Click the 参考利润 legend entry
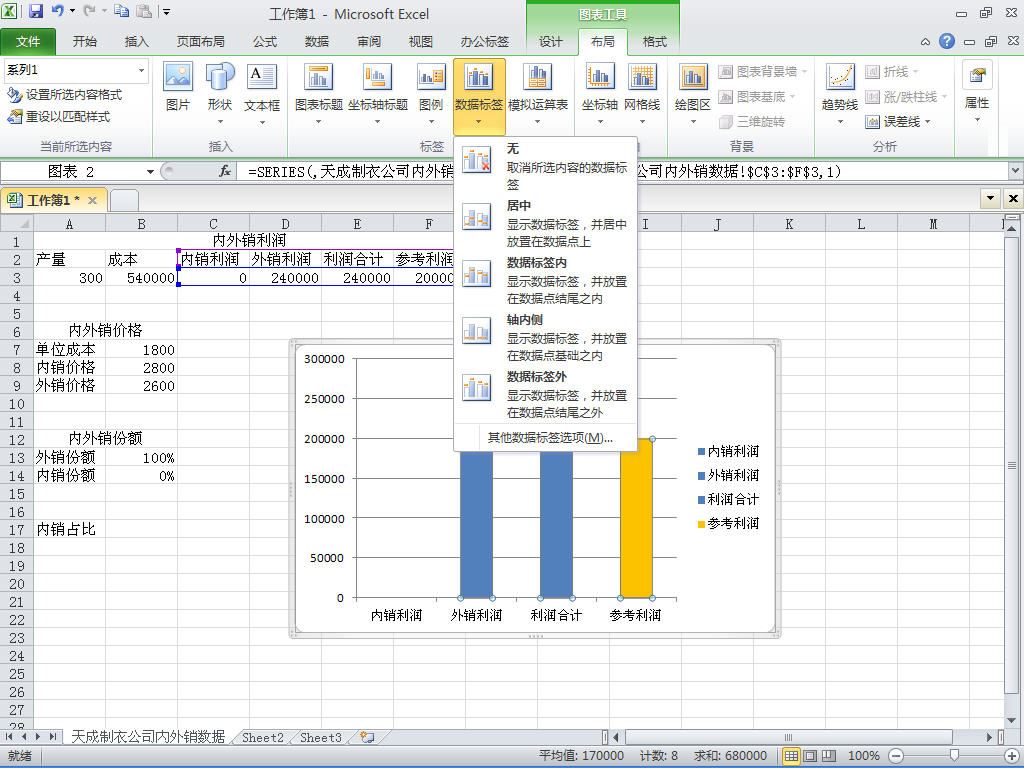Viewport: 1024px width, 768px height. pos(728,523)
